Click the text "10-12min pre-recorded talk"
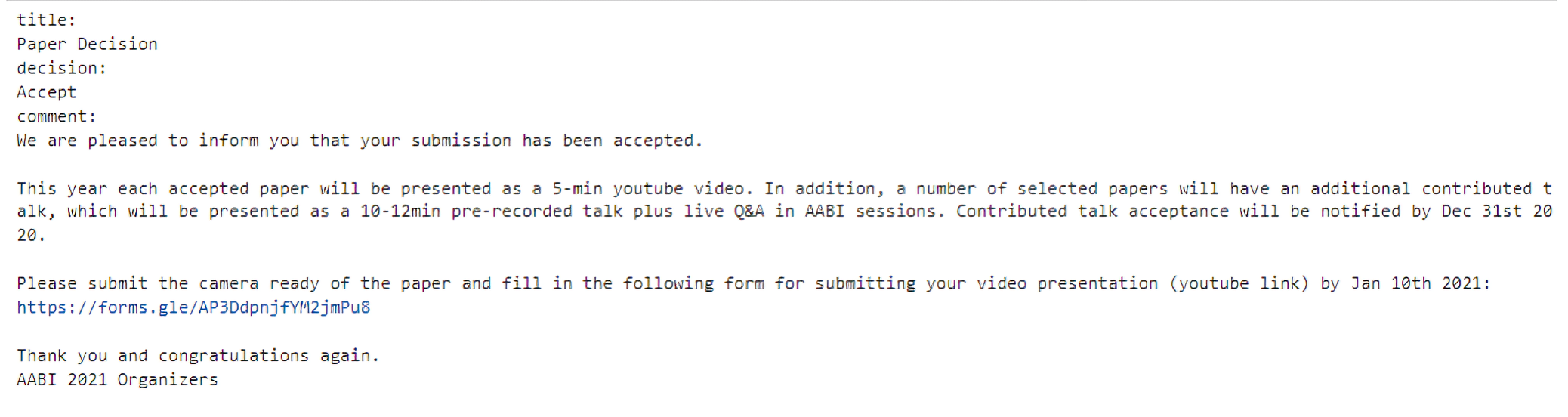Viewport: 1568px width, 417px height. point(491,212)
